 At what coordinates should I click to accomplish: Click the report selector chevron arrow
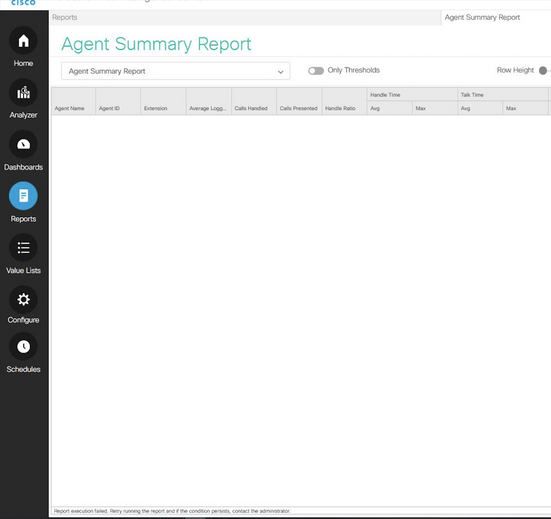click(x=280, y=72)
